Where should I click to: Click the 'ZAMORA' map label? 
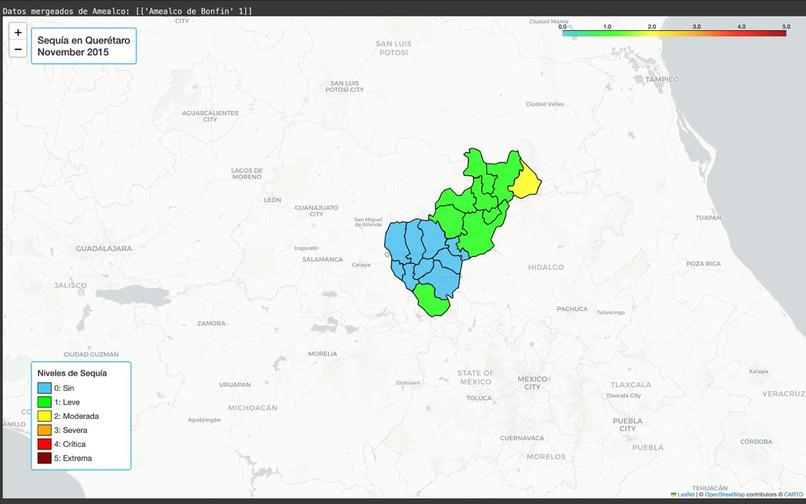tap(211, 323)
